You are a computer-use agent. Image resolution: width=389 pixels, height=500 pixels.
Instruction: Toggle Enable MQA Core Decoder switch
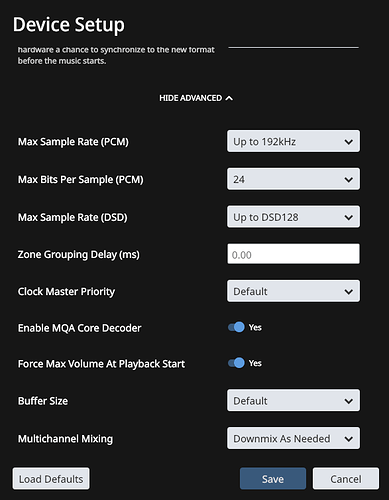[236, 327]
